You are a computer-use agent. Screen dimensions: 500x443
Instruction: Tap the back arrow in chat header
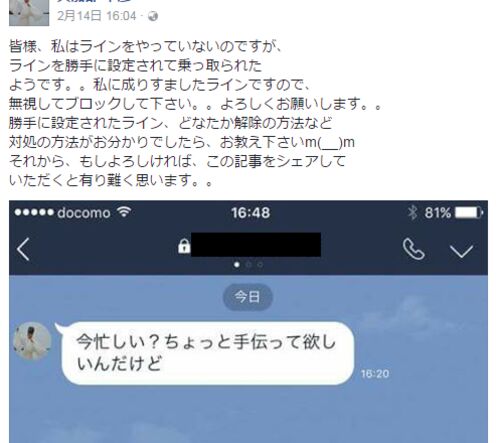[23, 249]
